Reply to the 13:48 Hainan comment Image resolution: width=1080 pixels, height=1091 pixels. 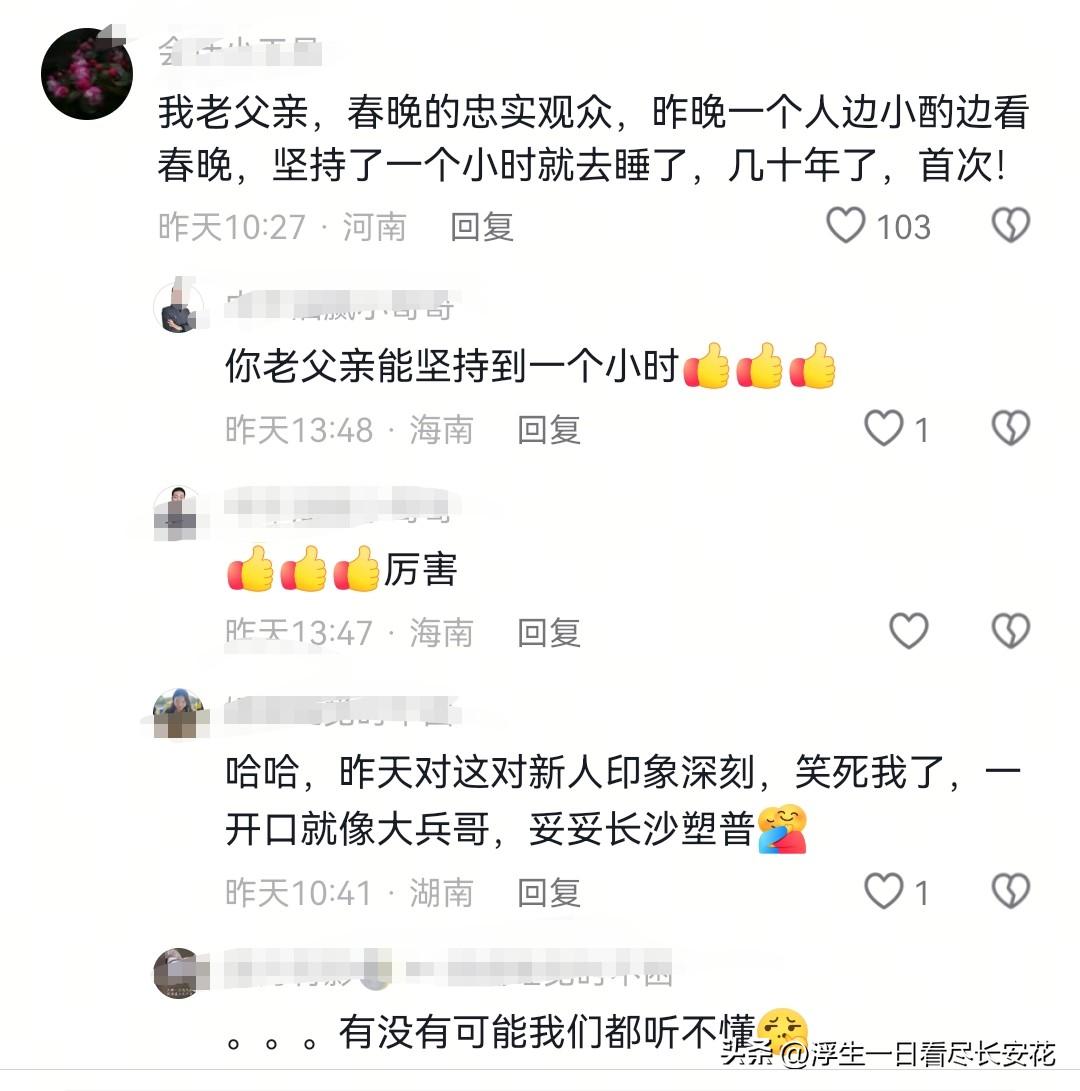point(548,429)
